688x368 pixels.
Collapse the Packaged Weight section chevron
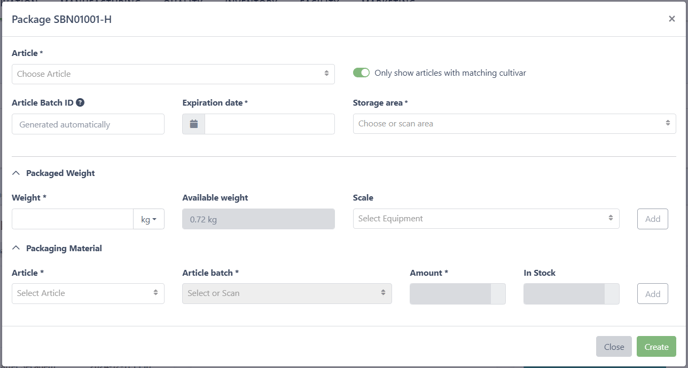16,173
